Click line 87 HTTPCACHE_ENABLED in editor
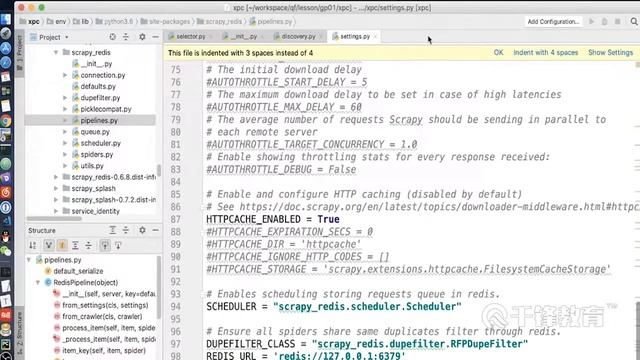Image resolution: width=640 pixels, height=360 pixels. tap(273, 219)
